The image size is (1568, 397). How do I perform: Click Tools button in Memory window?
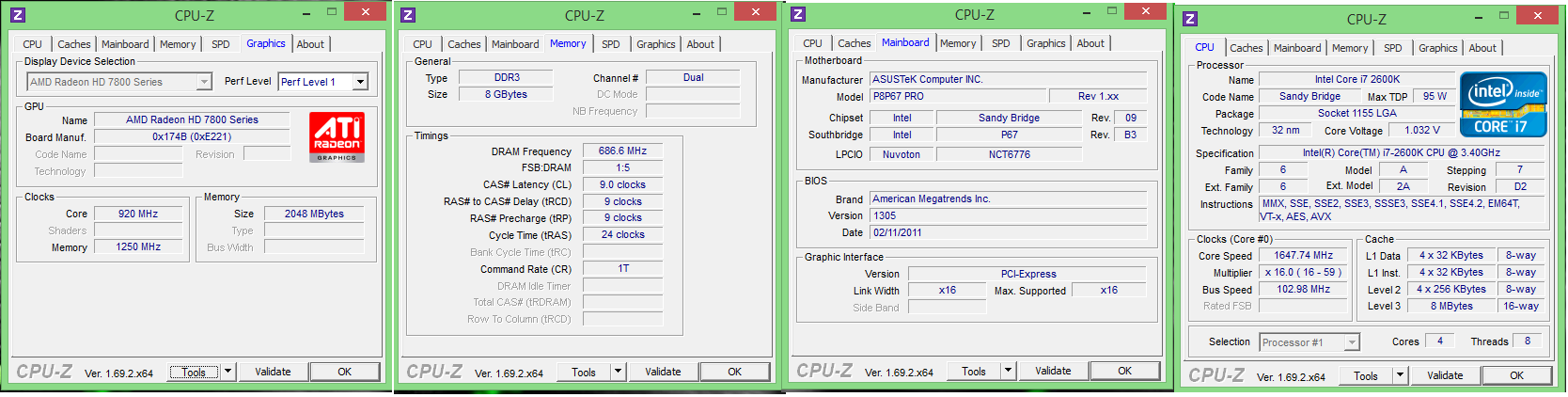point(584,372)
